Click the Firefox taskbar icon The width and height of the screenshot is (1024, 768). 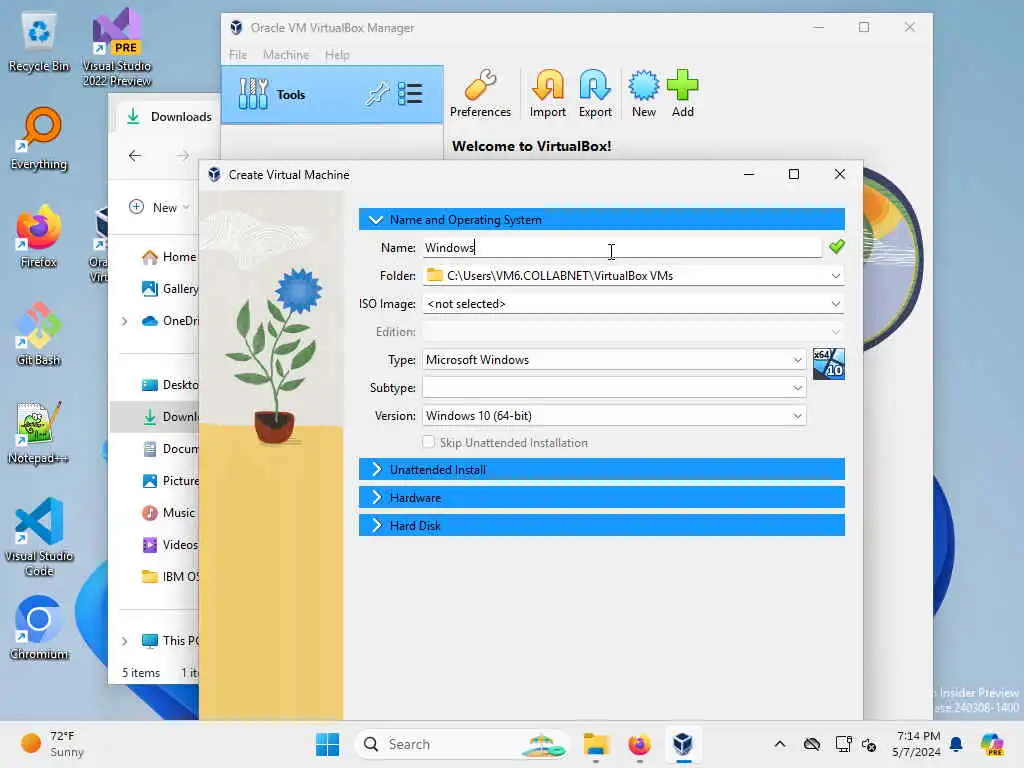(x=639, y=744)
